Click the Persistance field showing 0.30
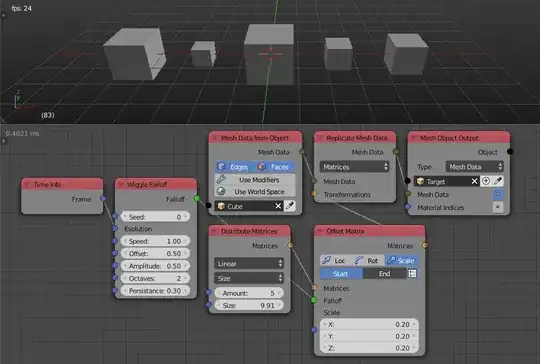This screenshot has width=540, height=364. [156, 291]
